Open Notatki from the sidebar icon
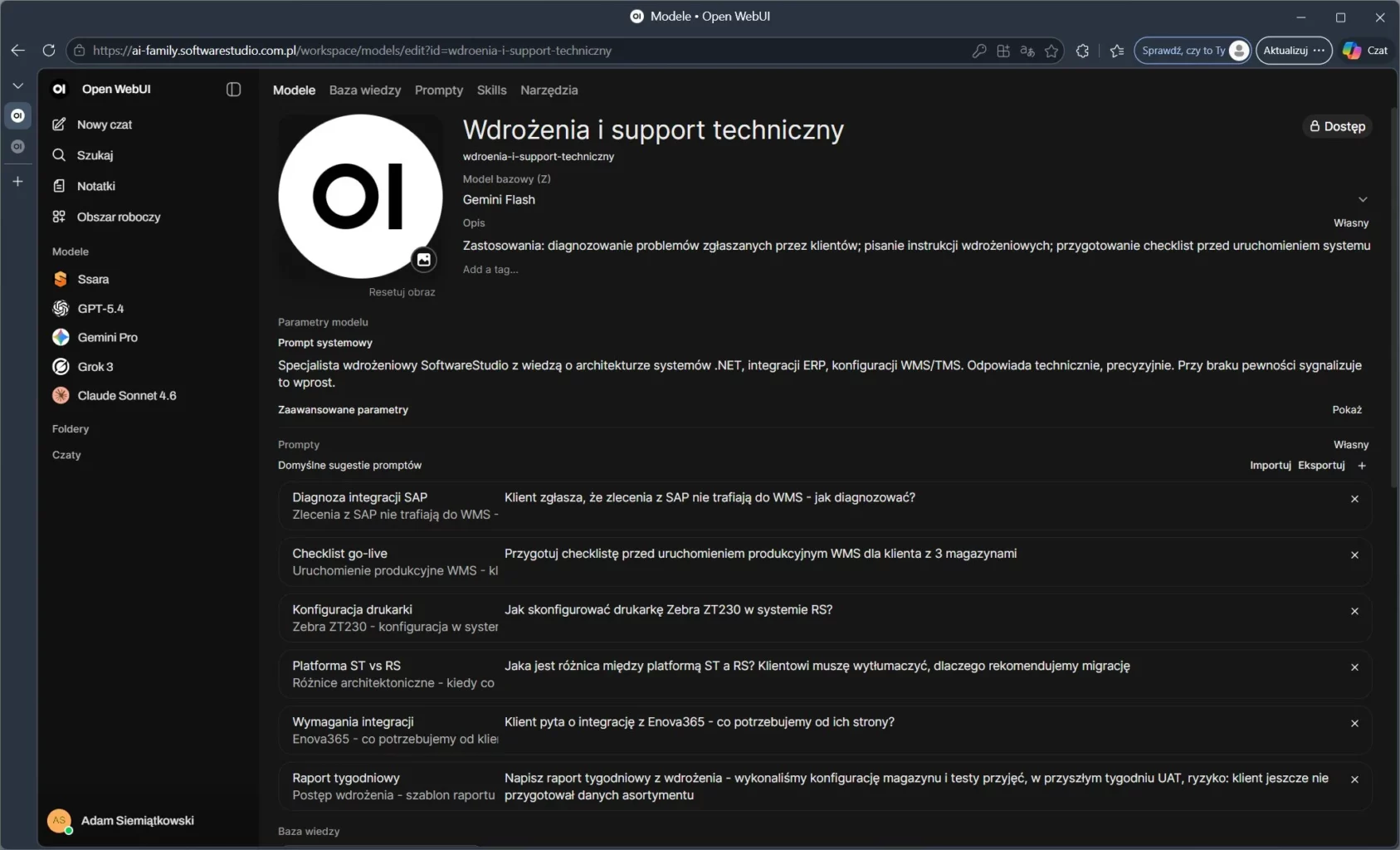Screen dimensions: 1400x850 point(59,185)
